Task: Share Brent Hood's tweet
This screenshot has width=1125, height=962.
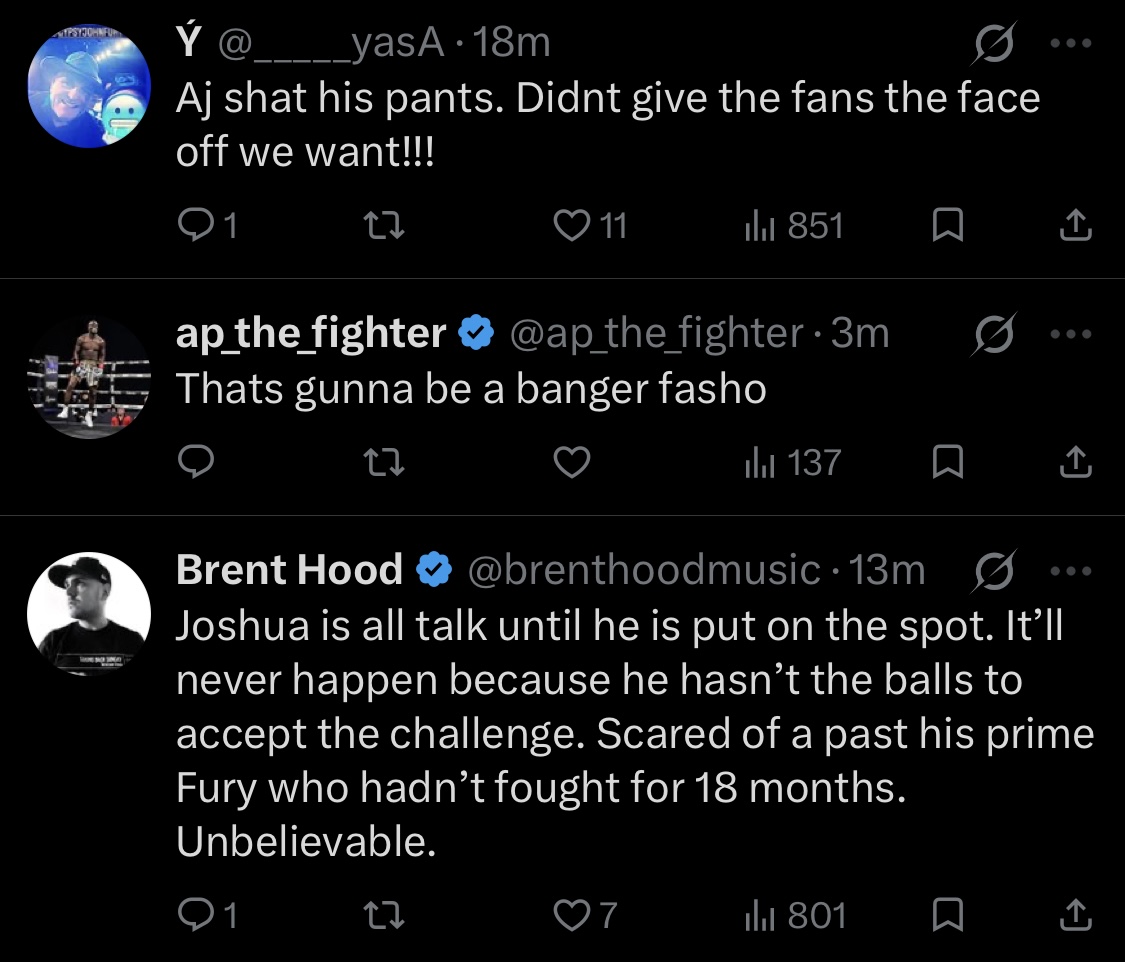Action: pyautogui.click(x=1075, y=915)
